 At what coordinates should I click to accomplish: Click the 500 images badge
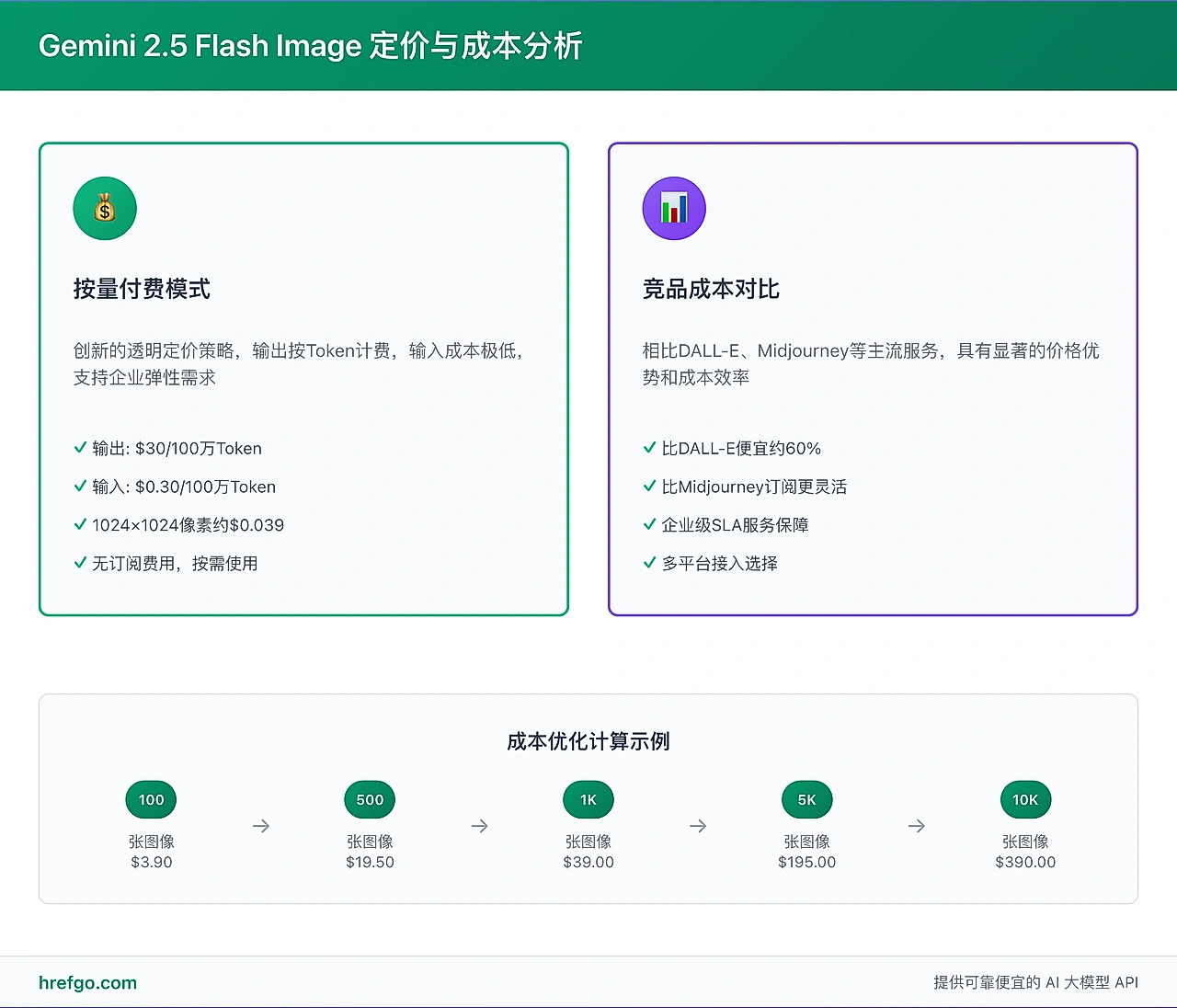tap(370, 800)
